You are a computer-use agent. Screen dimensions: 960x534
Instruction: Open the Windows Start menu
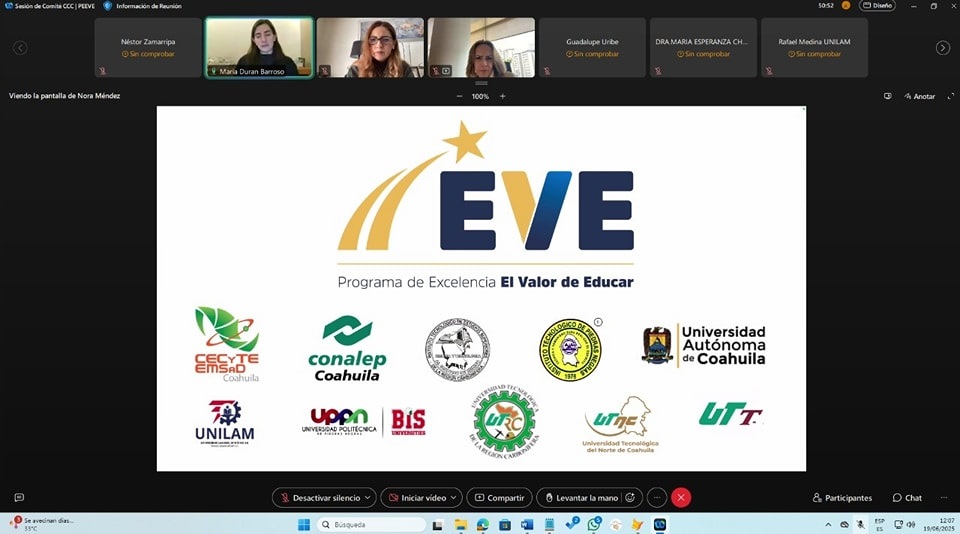(x=304, y=524)
